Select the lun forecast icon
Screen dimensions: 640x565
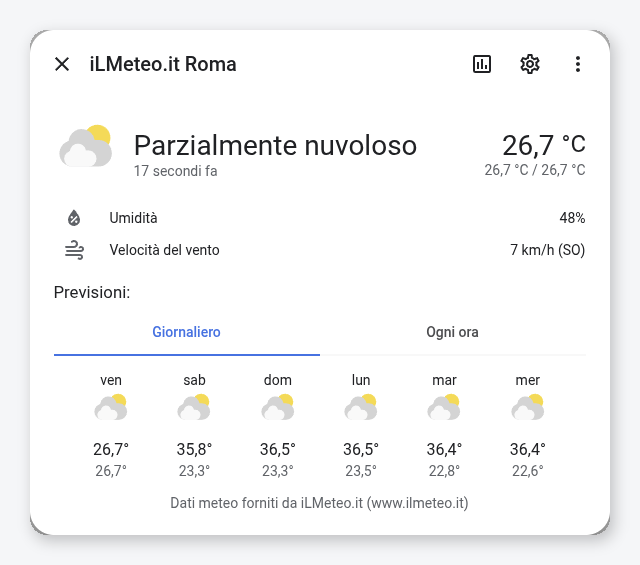pyautogui.click(x=361, y=407)
